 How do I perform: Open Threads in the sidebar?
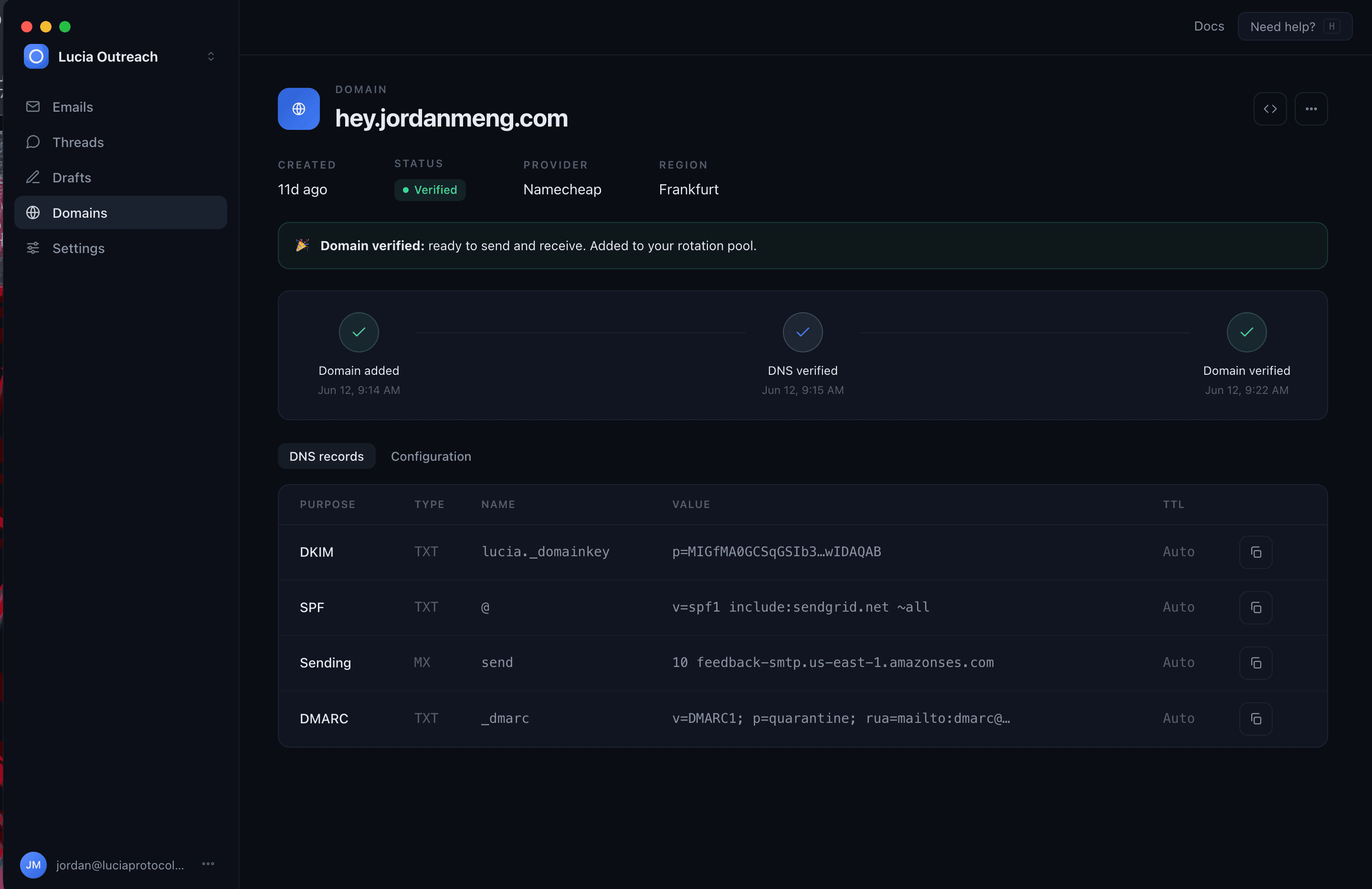[120, 142]
